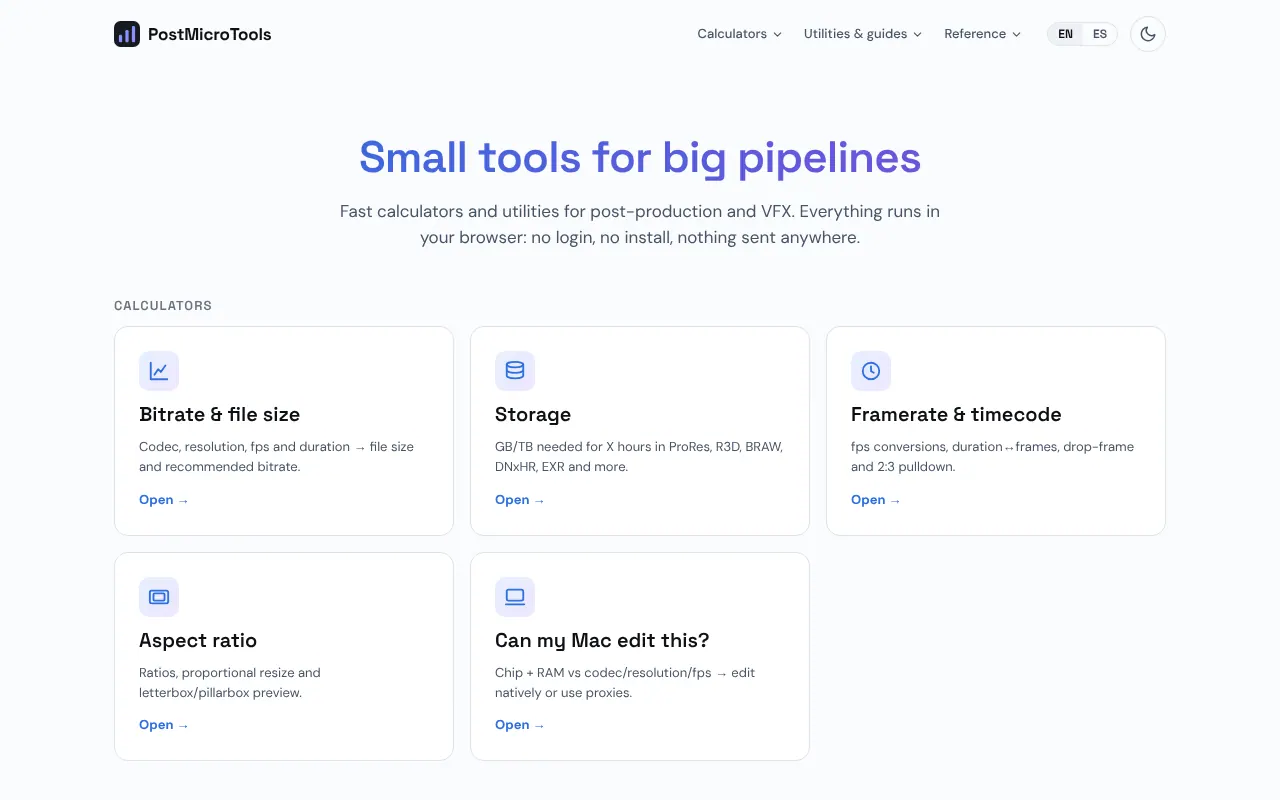Viewport: 1280px width, 800px height.
Task: Click the Bitrate & file size chart icon
Action: 159,371
